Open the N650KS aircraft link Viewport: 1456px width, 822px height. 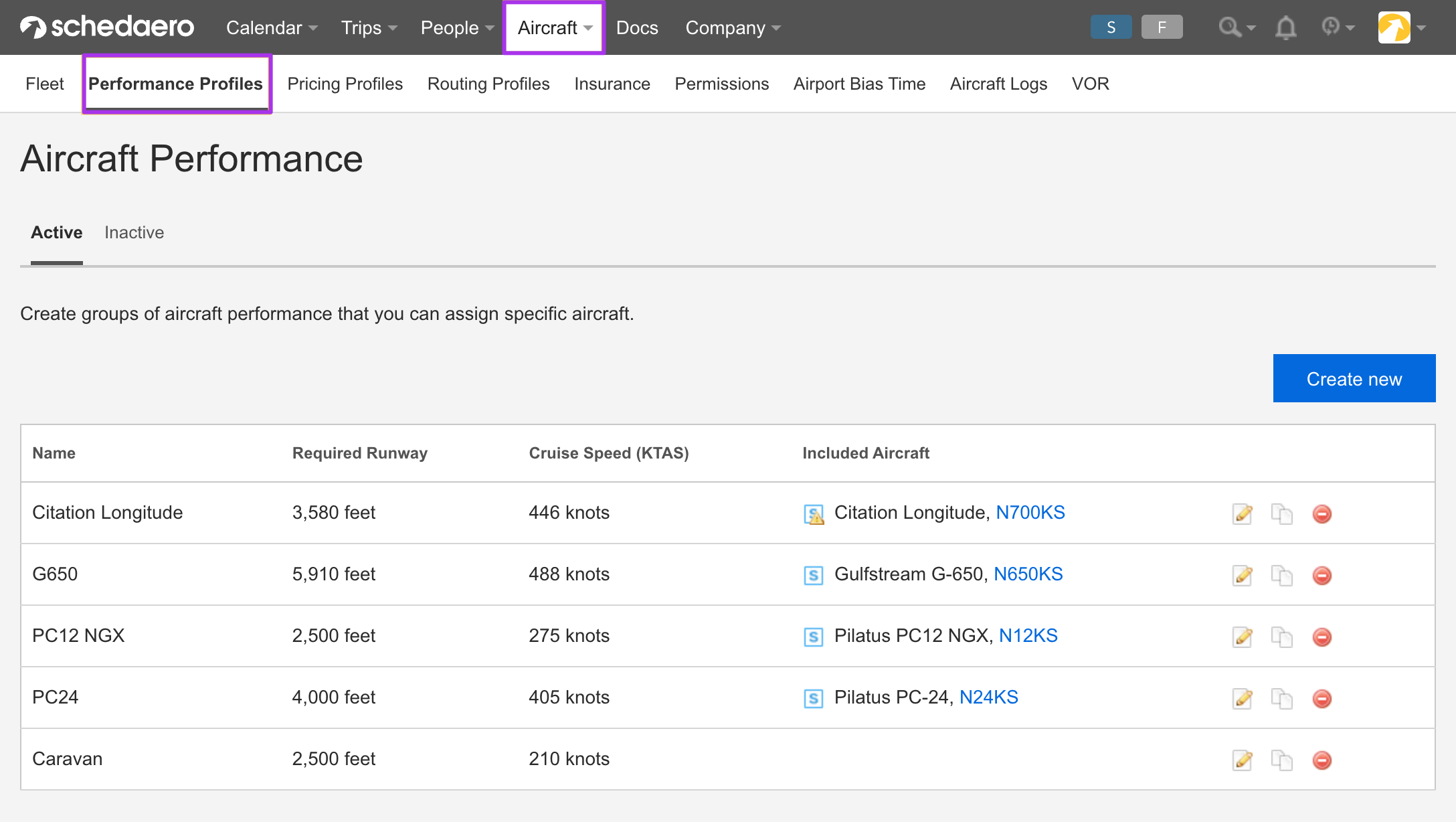[x=1028, y=574]
